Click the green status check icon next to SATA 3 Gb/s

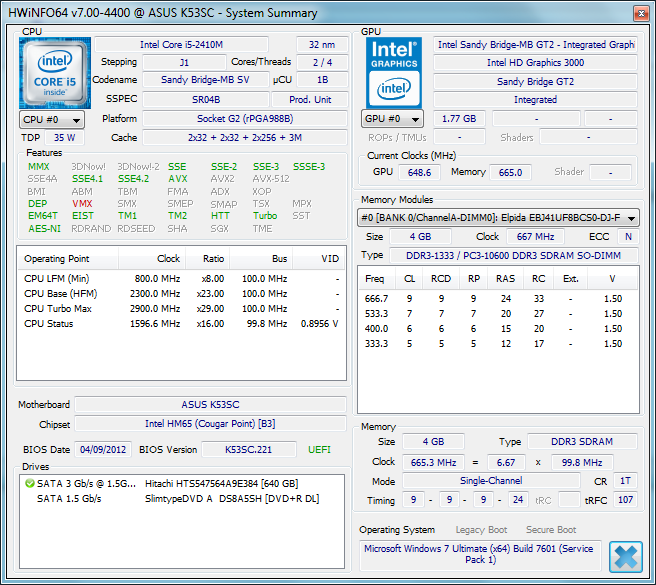(x=30, y=483)
